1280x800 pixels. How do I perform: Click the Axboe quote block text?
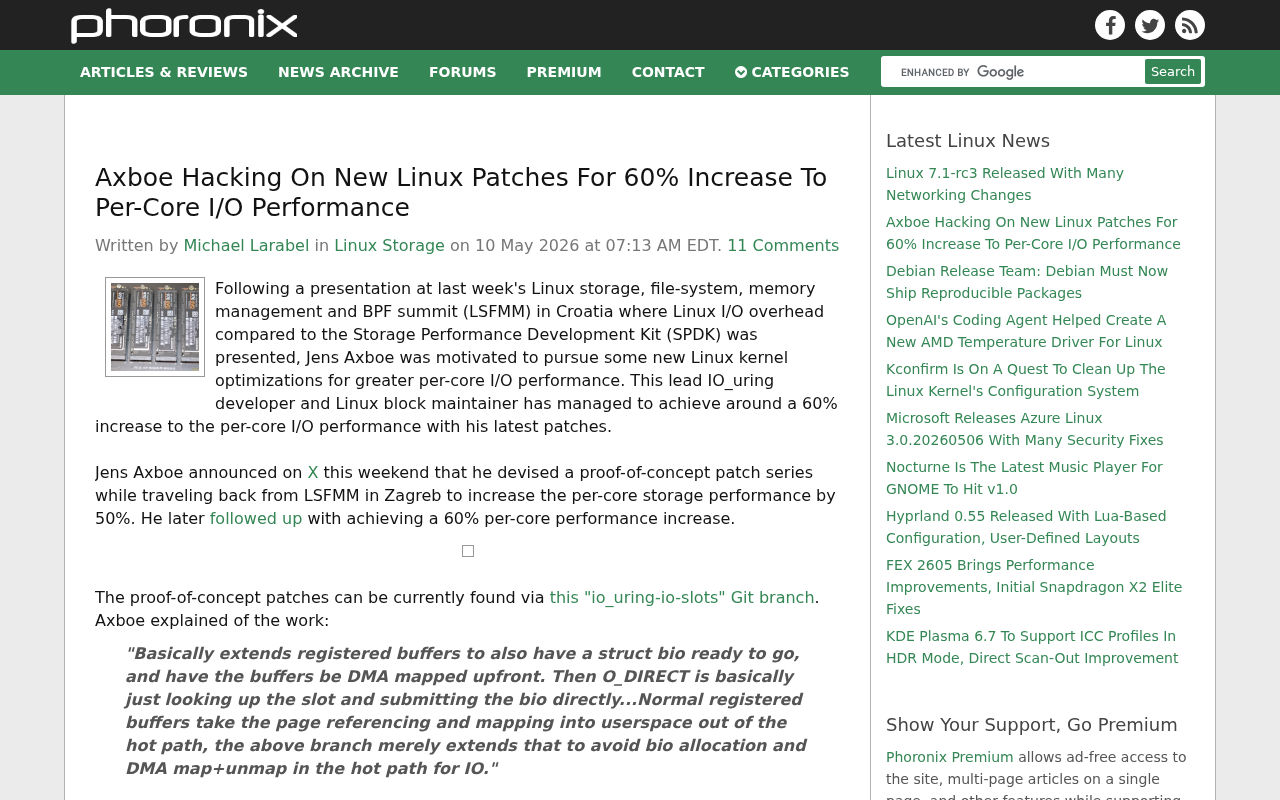click(466, 711)
